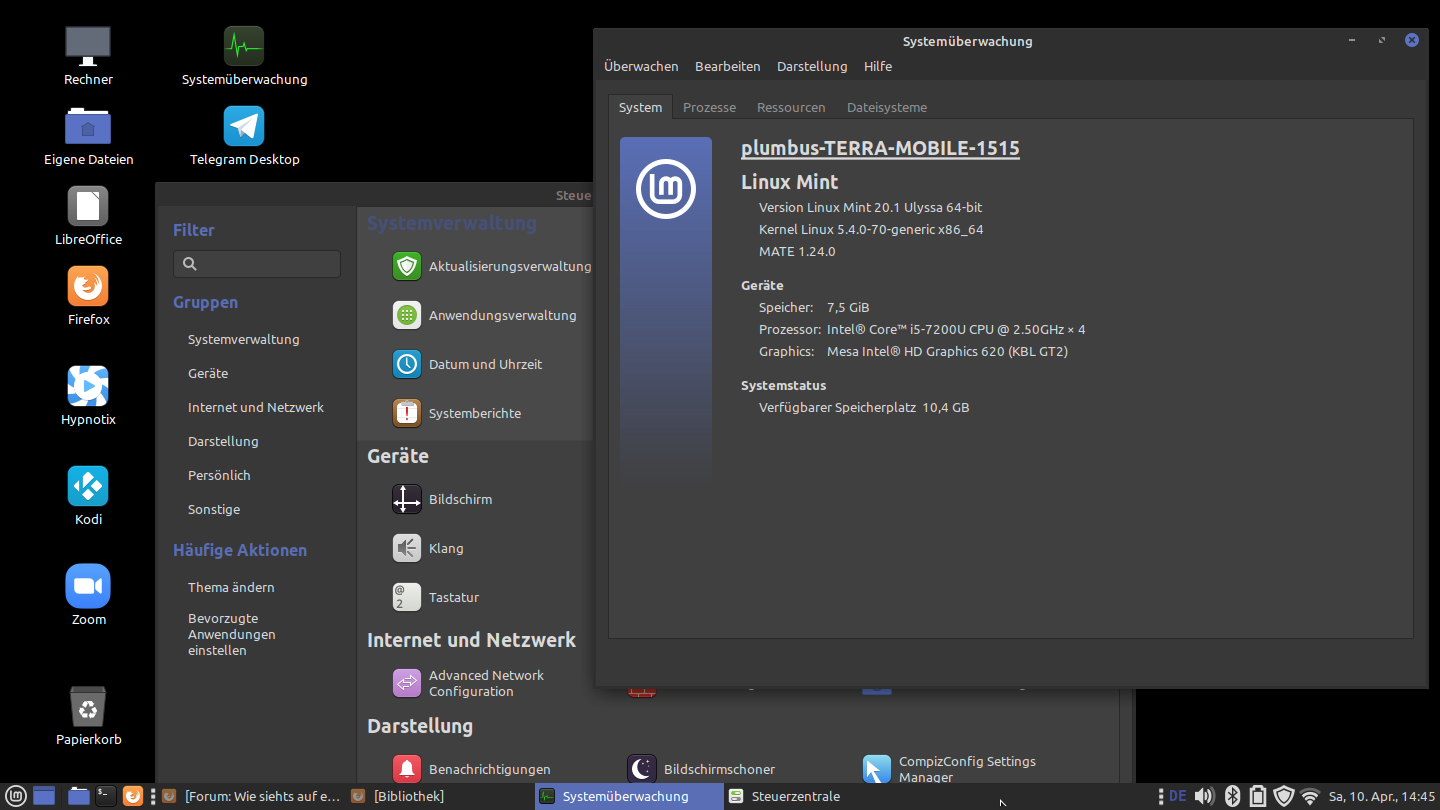Select the System tab

click(640, 107)
